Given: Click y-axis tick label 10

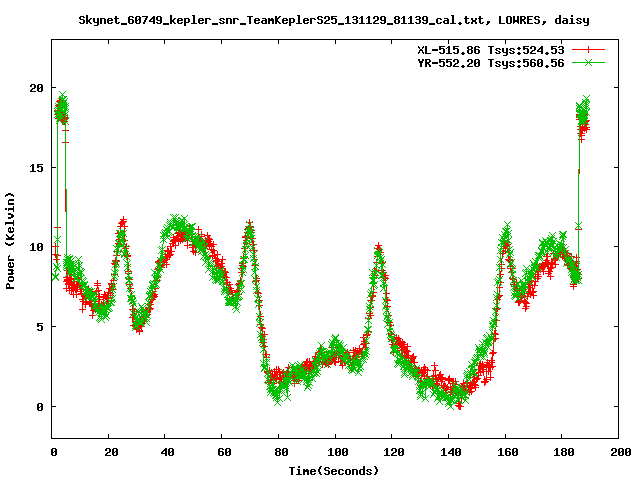Looking at the screenshot, I should 37,247.
